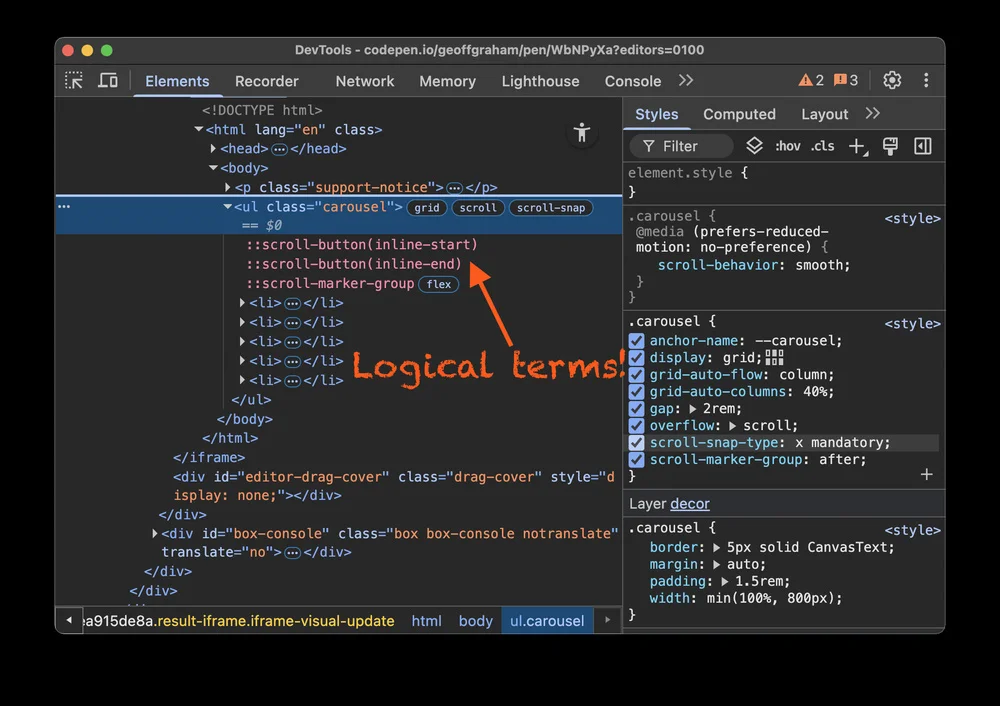Screen dimensions: 1000x706
Task: Toggle the device toolbar icon
Action: (x=108, y=80)
